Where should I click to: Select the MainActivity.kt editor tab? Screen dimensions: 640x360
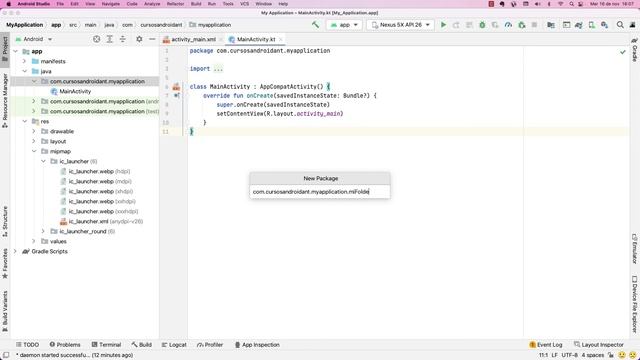256,39
